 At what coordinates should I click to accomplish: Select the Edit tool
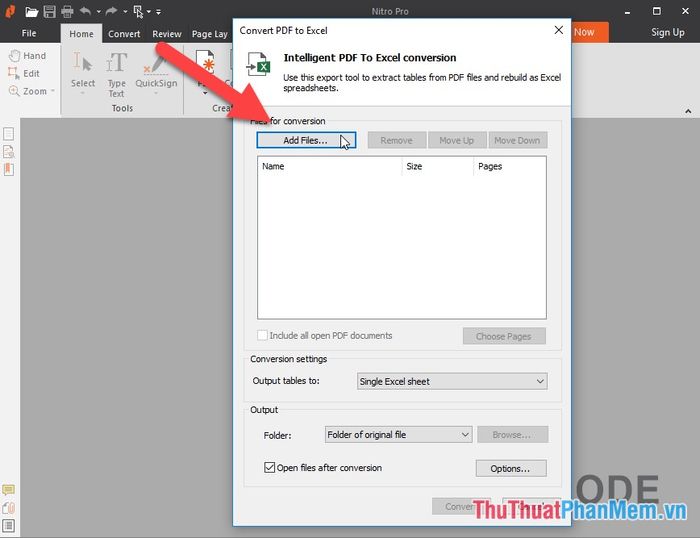pos(24,74)
